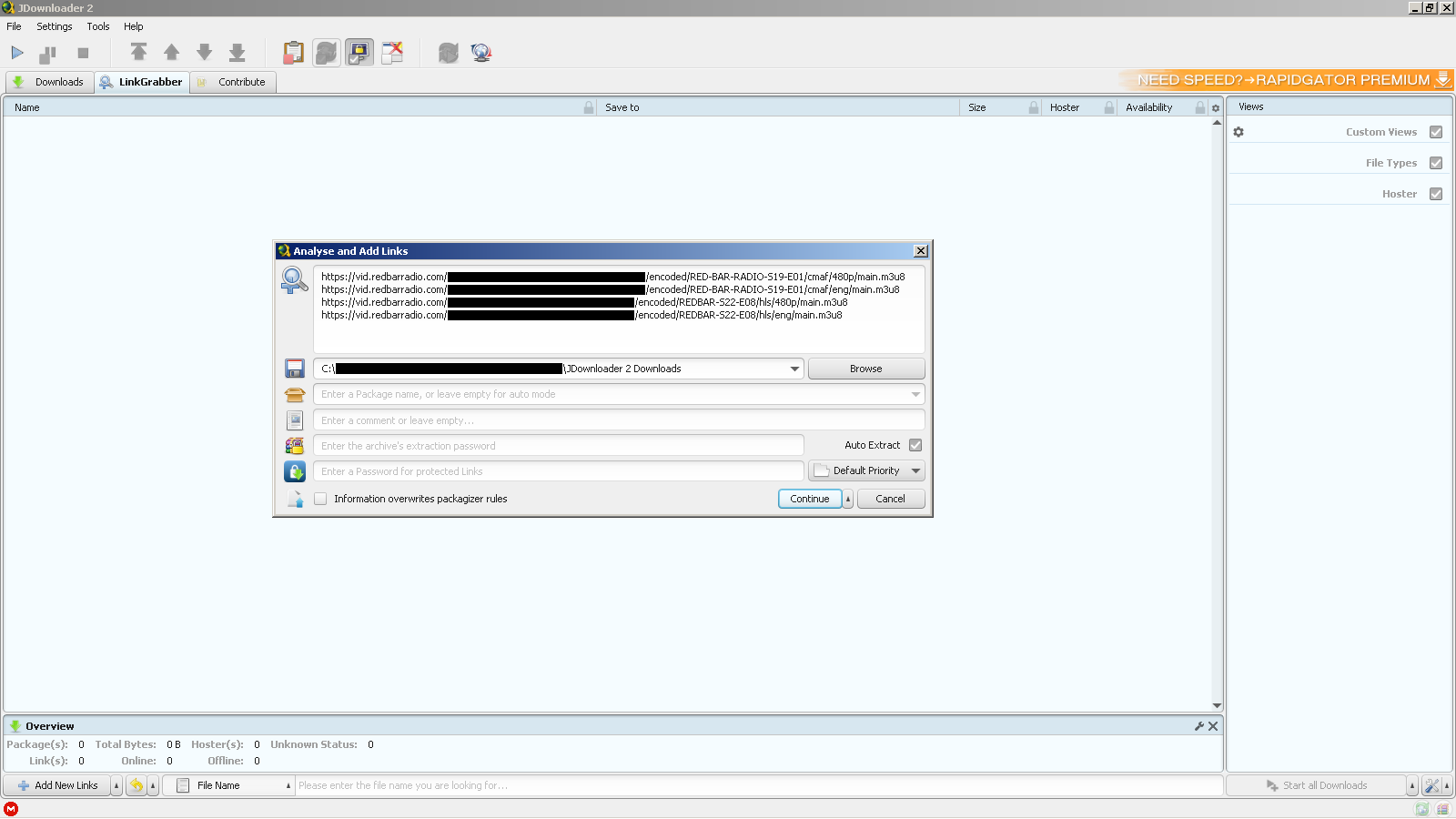This screenshot has height=819, width=1456.
Task: Click the download password padlock icon
Action: coord(295,471)
